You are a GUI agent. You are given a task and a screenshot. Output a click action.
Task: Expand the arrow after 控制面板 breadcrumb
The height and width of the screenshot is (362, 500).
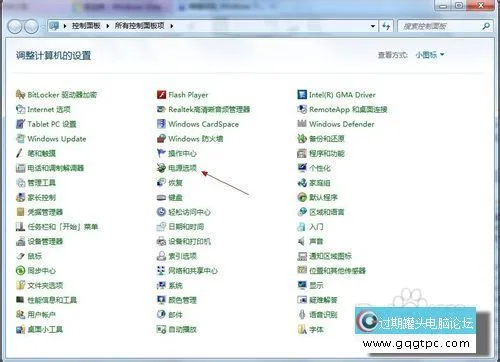[x=108, y=26]
